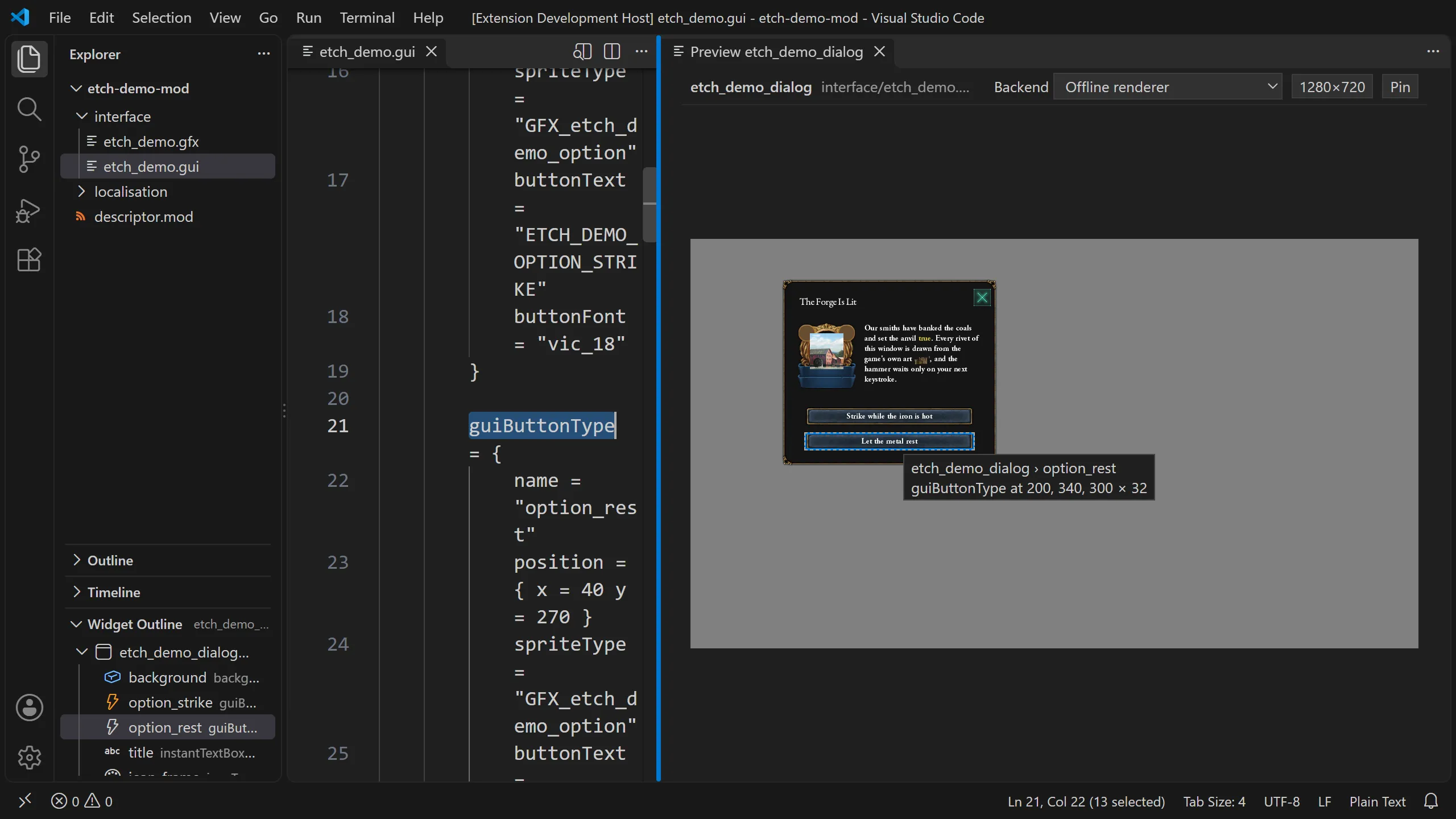Open editor more actions ellipsis
The height and width of the screenshot is (819, 1456).
click(x=642, y=52)
